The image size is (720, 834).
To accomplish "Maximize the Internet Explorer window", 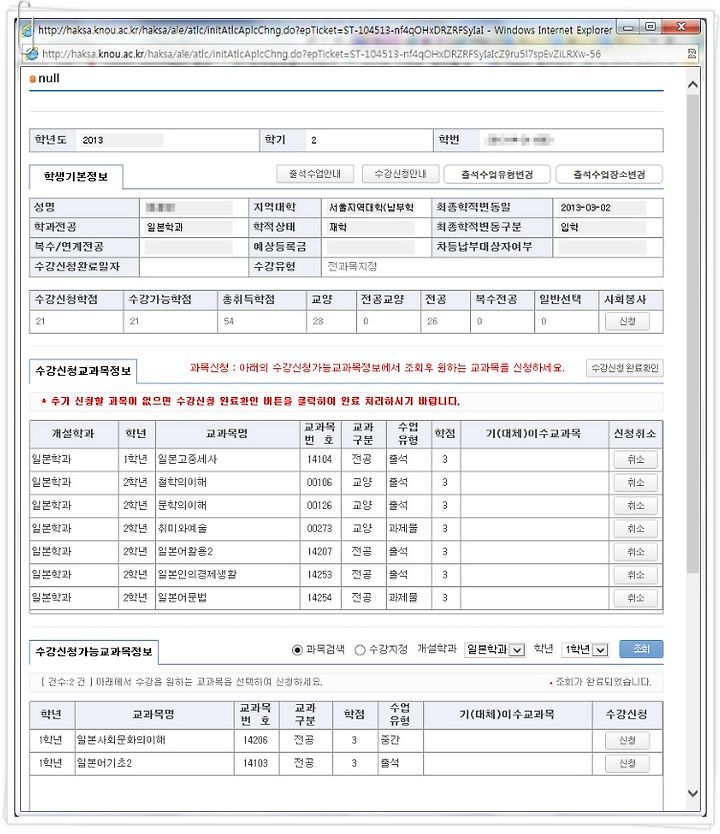I will (650, 27).
